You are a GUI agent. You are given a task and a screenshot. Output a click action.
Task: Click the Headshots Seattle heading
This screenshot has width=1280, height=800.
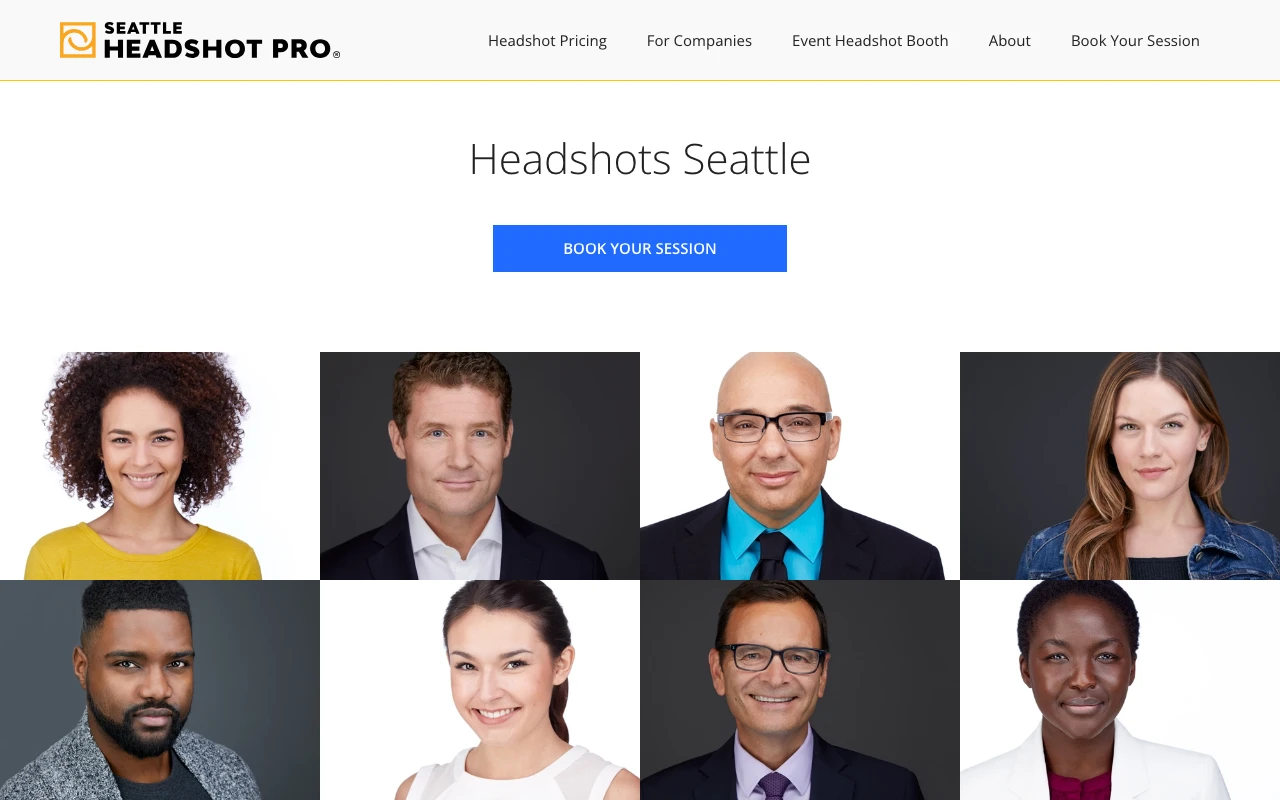pyautogui.click(x=640, y=159)
